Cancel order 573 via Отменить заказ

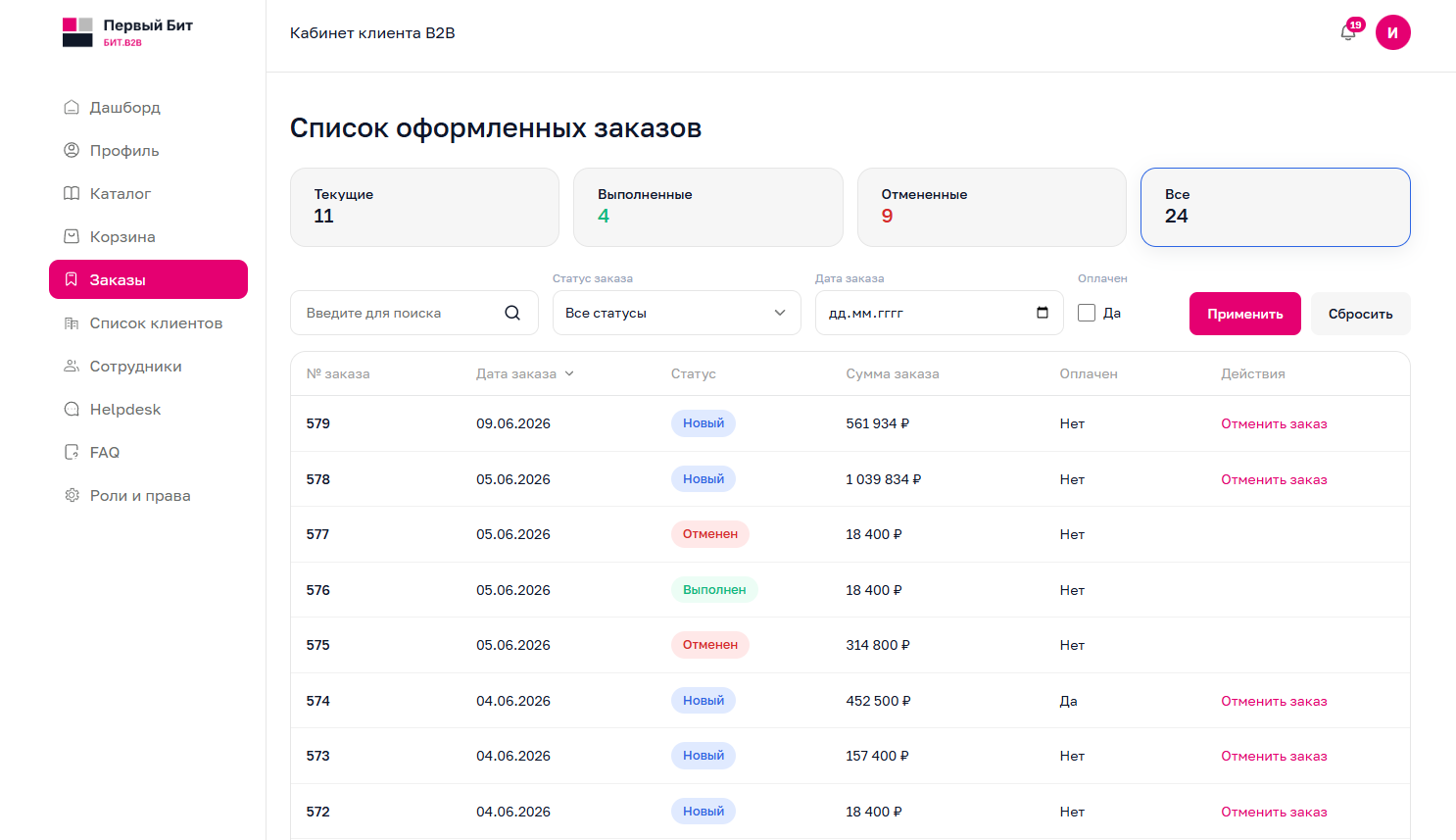point(1274,756)
